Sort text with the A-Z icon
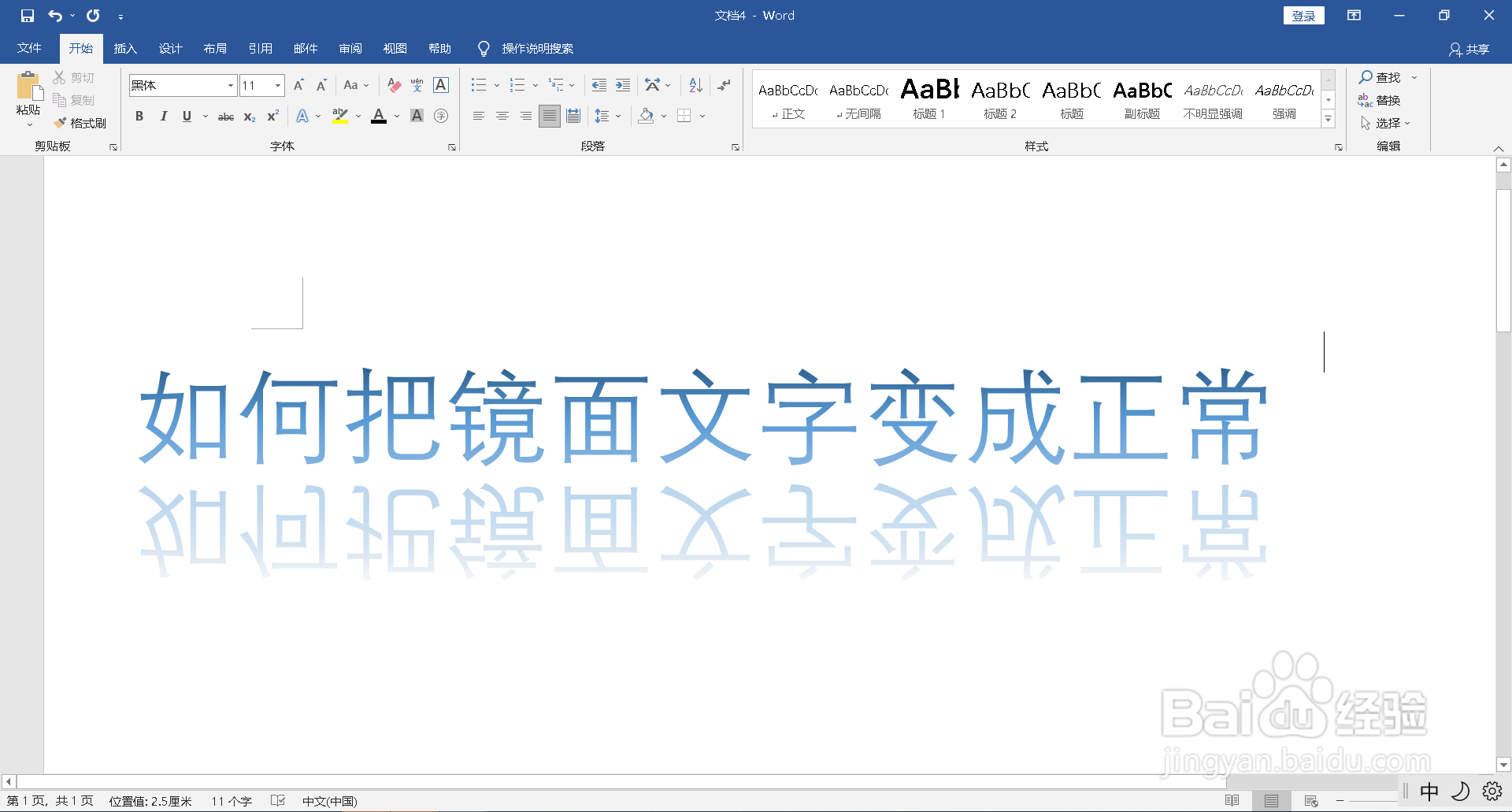 695,85
